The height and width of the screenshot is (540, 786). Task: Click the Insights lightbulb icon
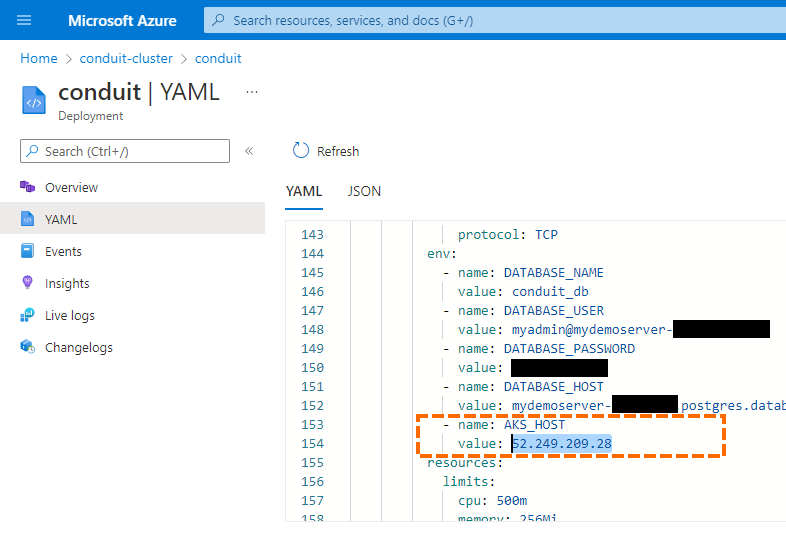(27, 282)
